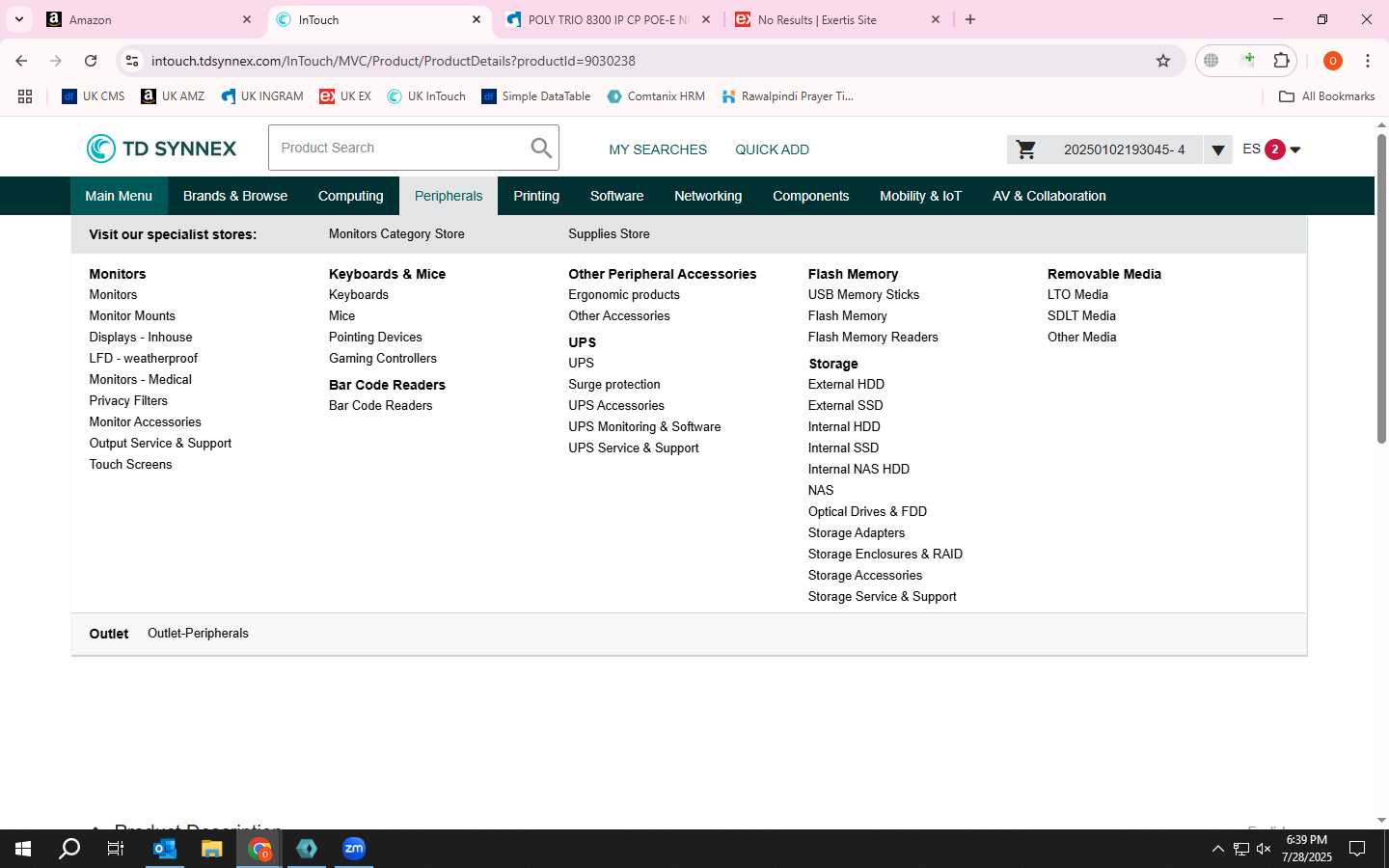
Task: Open Chrome extensions puzzle icon
Action: click(1281, 61)
